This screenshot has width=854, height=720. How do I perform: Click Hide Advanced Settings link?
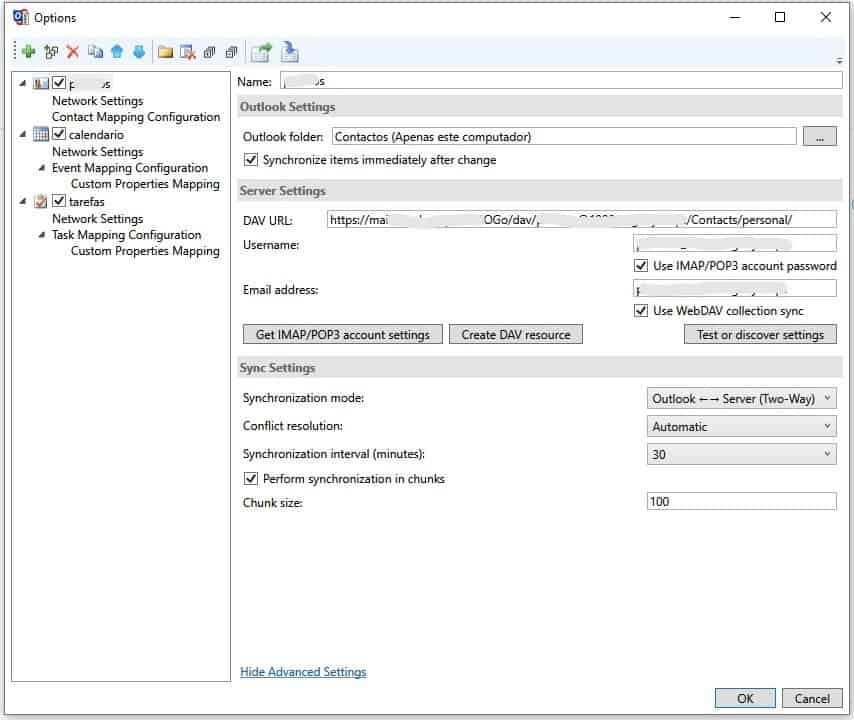[303, 672]
